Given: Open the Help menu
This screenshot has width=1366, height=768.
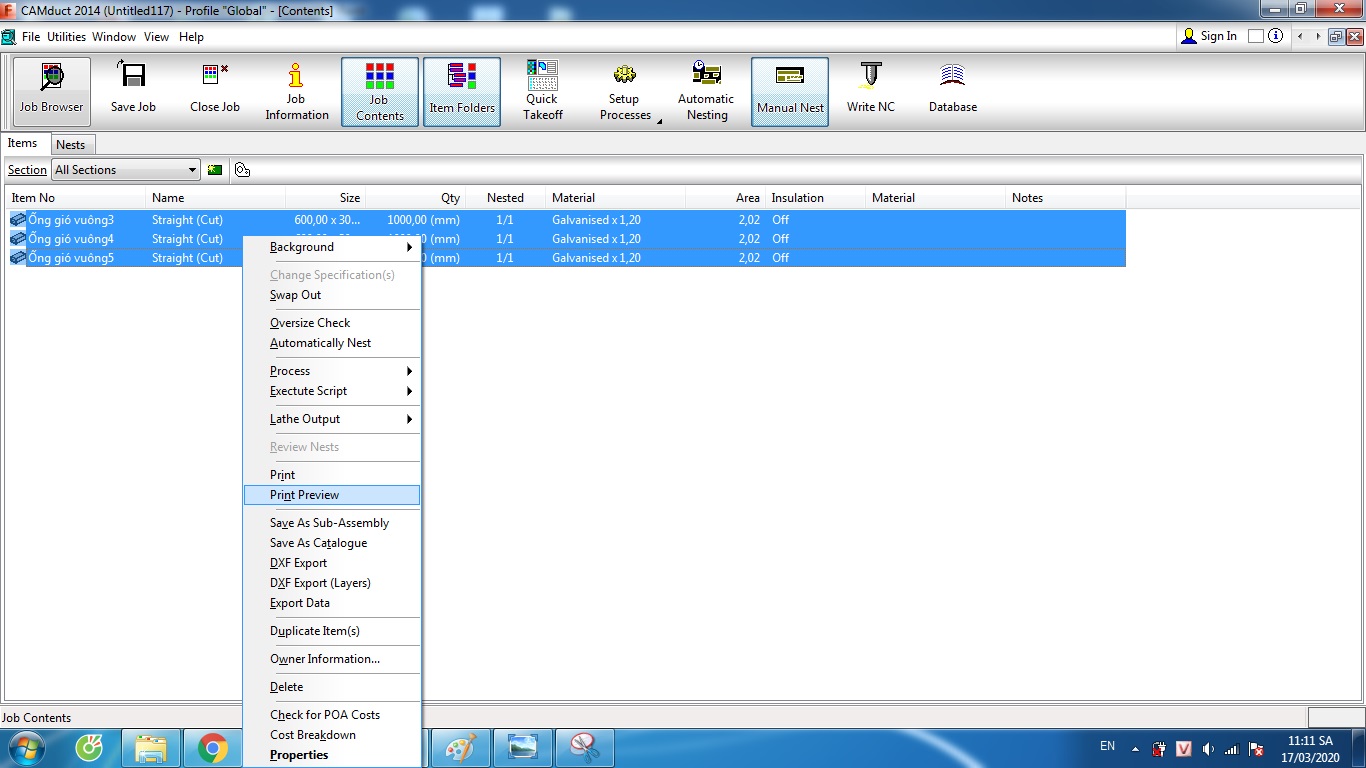Looking at the screenshot, I should pyautogui.click(x=191, y=37).
